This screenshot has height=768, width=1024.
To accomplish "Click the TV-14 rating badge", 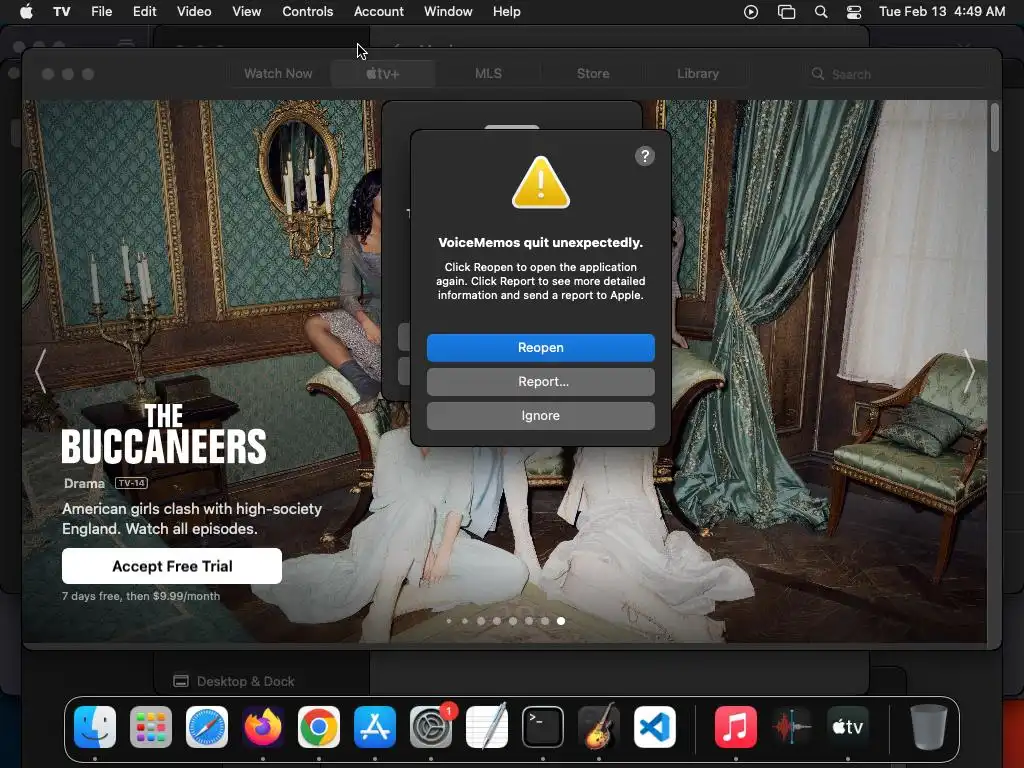I will tap(131, 483).
